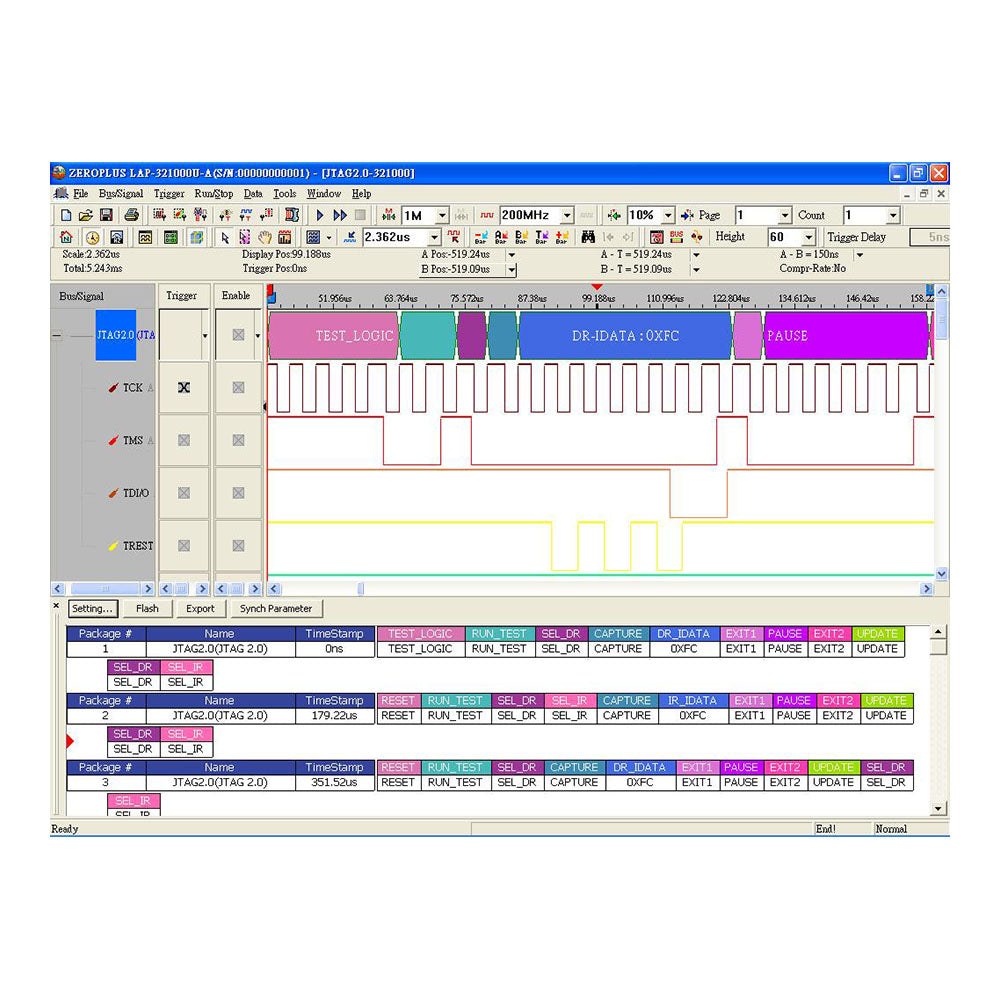Click the Setting... button
This screenshot has width=1000, height=1000.
[92, 609]
